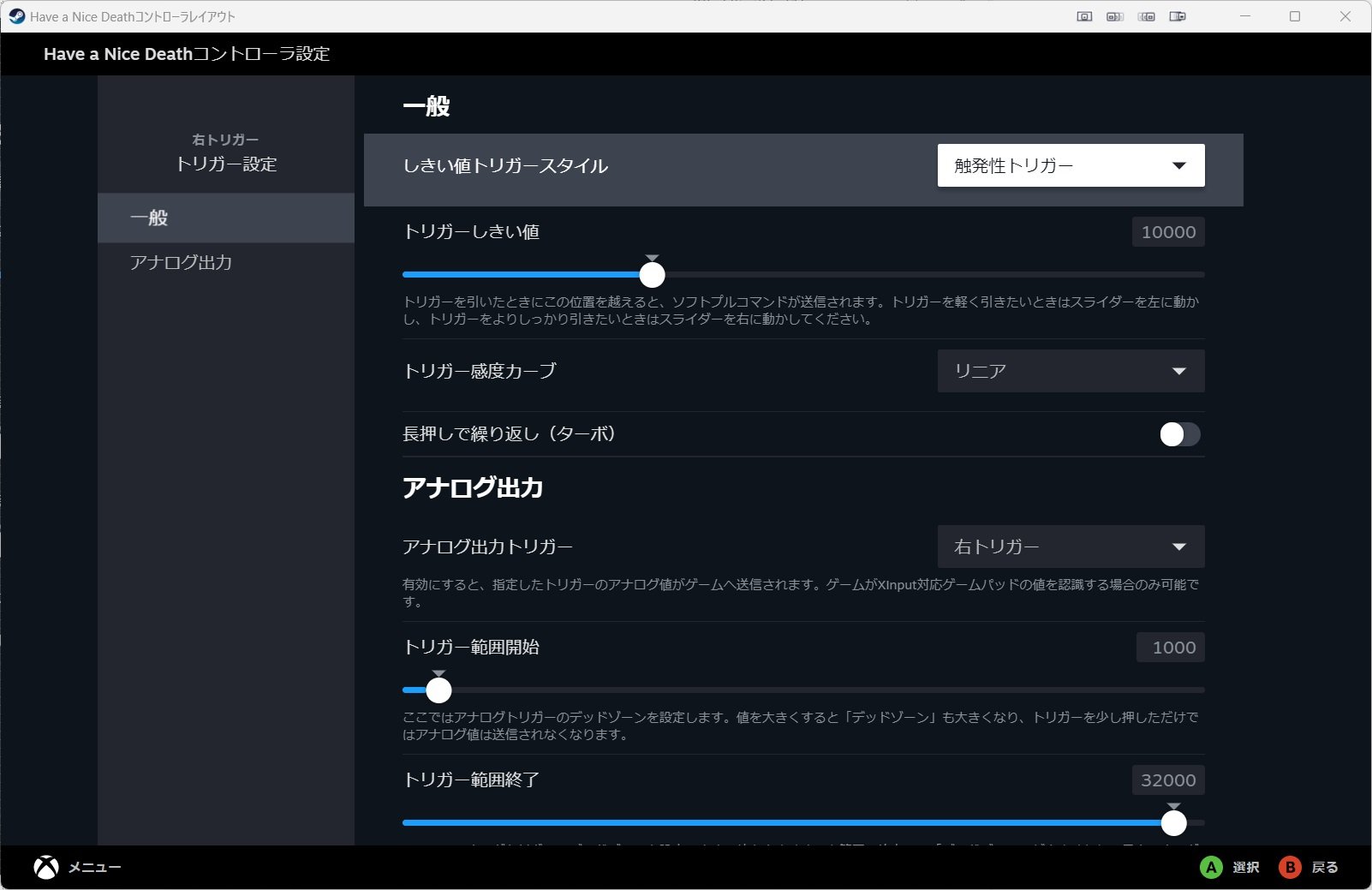Click トリガー範囲開始 value field 1000

[1171, 648]
